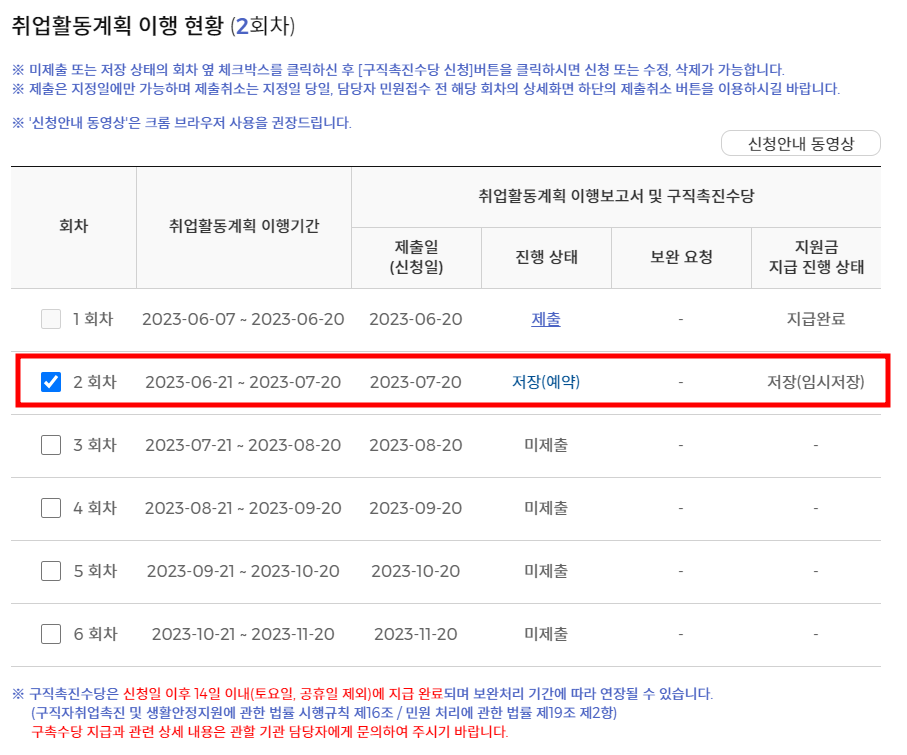This screenshot has width=907, height=755.
Task: Click the 5 회차 row label
Action: click(95, 571)
